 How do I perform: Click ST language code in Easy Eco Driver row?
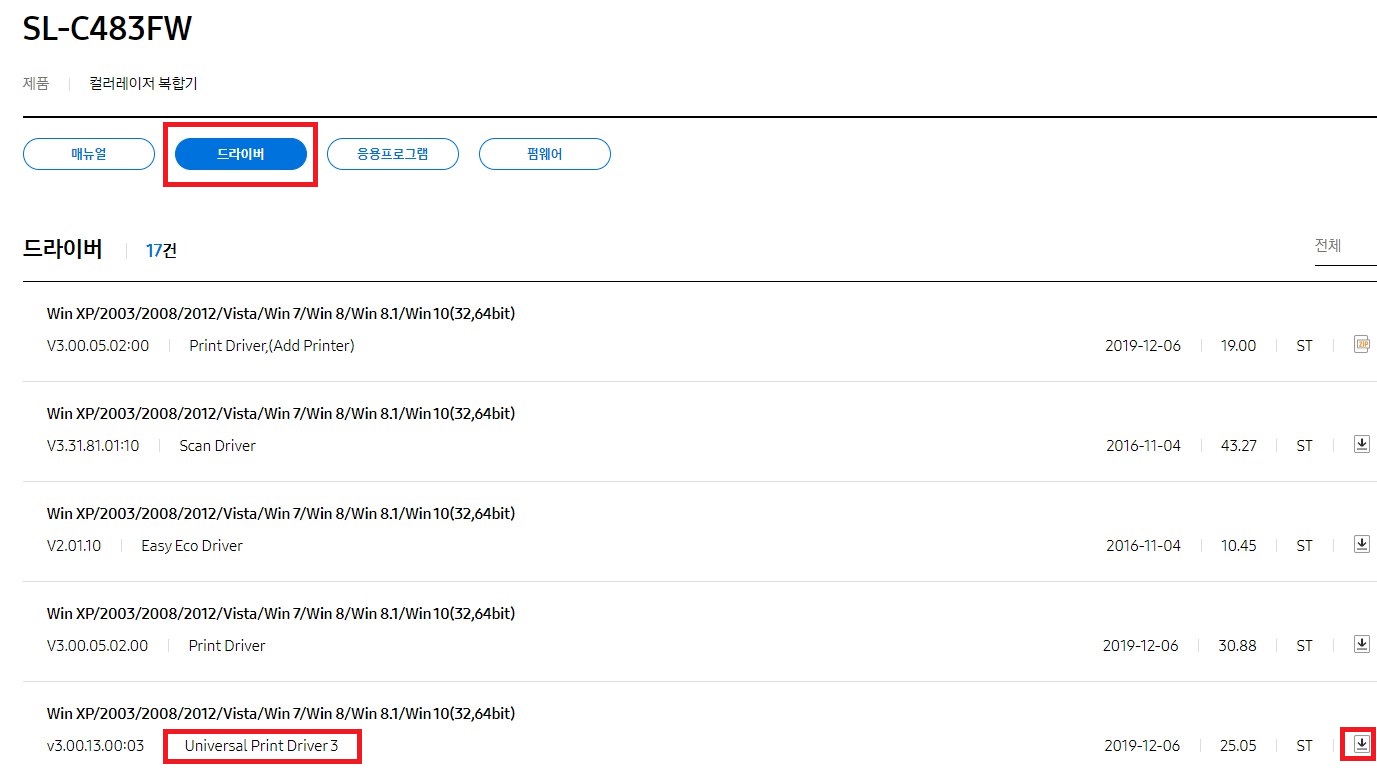[x=1304, y=546]
